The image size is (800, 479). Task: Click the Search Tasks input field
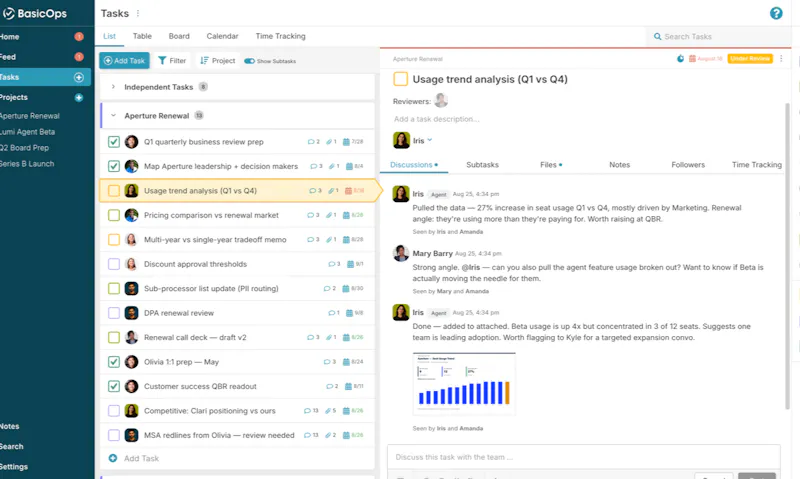tap(718, 37)
